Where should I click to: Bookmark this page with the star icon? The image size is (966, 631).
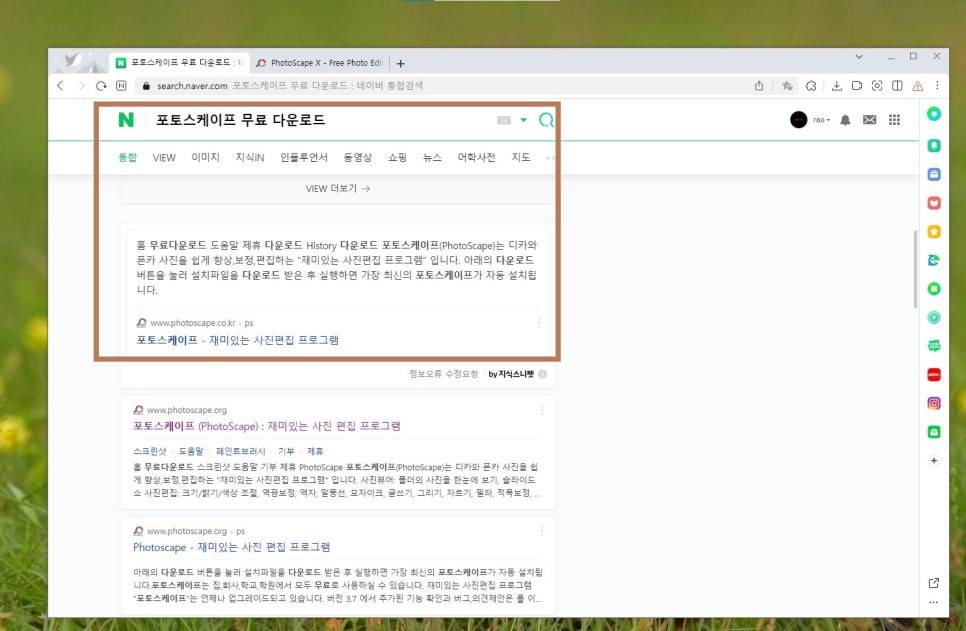787,86
